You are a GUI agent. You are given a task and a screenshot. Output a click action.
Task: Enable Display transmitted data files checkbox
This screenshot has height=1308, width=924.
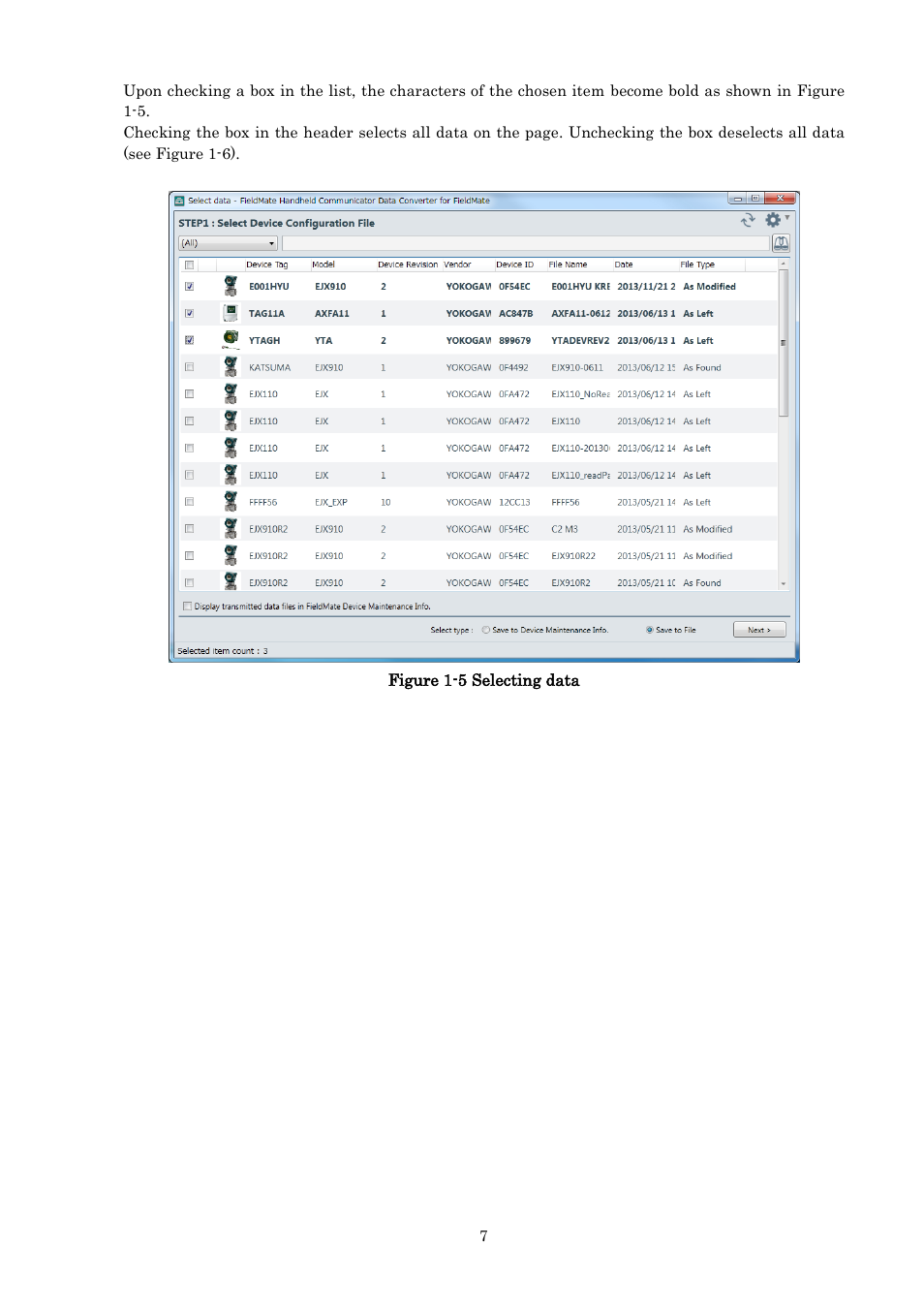(187, 607)
